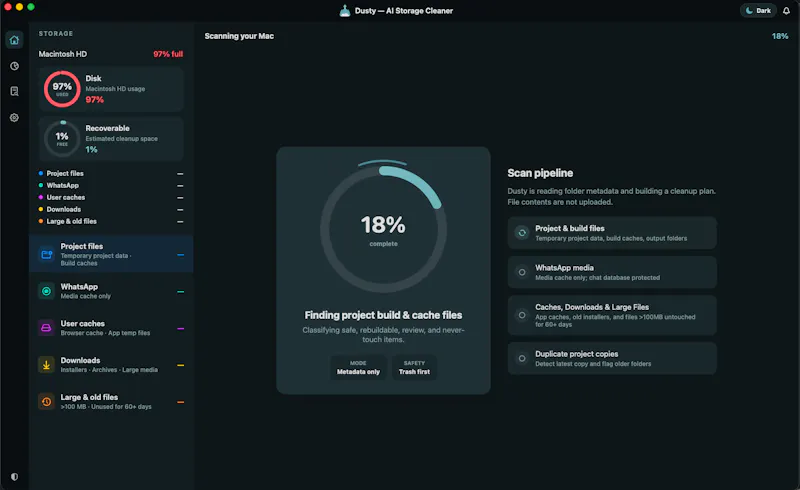Click the orange dash next to Large & old files row
This screenshot has width=800, height=490.
181,402
